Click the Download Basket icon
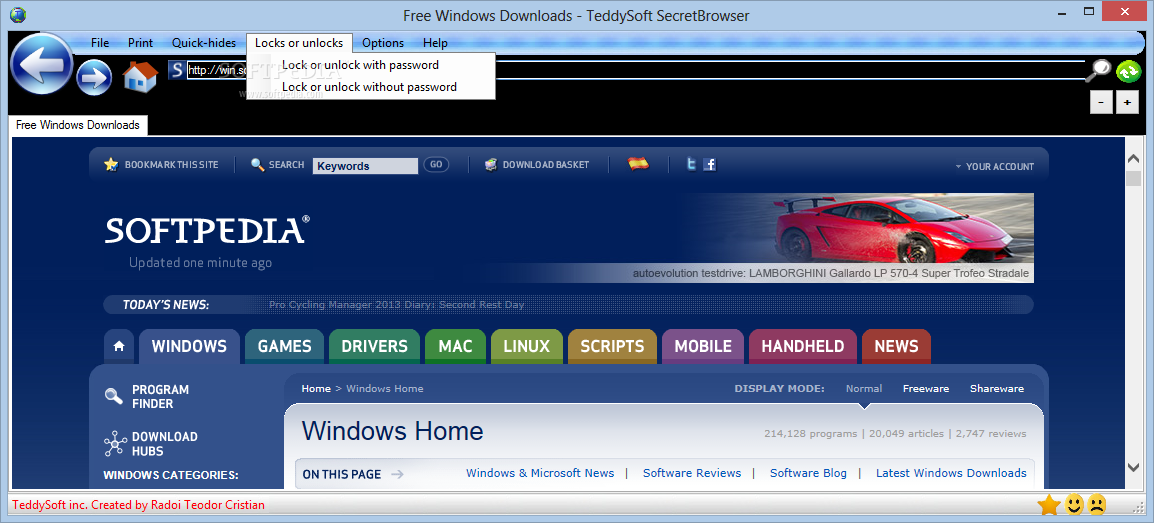This screenshot has width=1154, height=523. (x=492, y=165)
